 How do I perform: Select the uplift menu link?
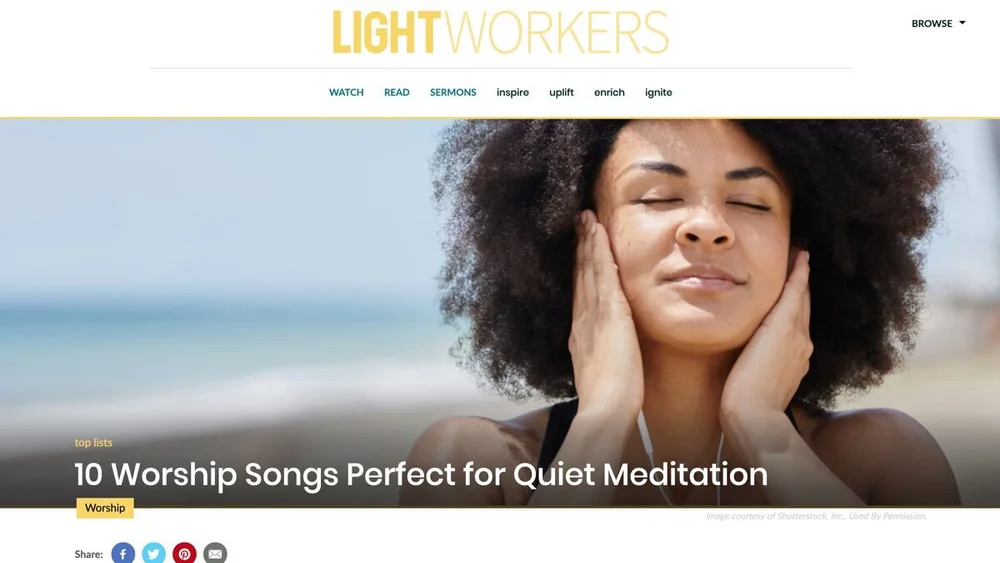561,92
